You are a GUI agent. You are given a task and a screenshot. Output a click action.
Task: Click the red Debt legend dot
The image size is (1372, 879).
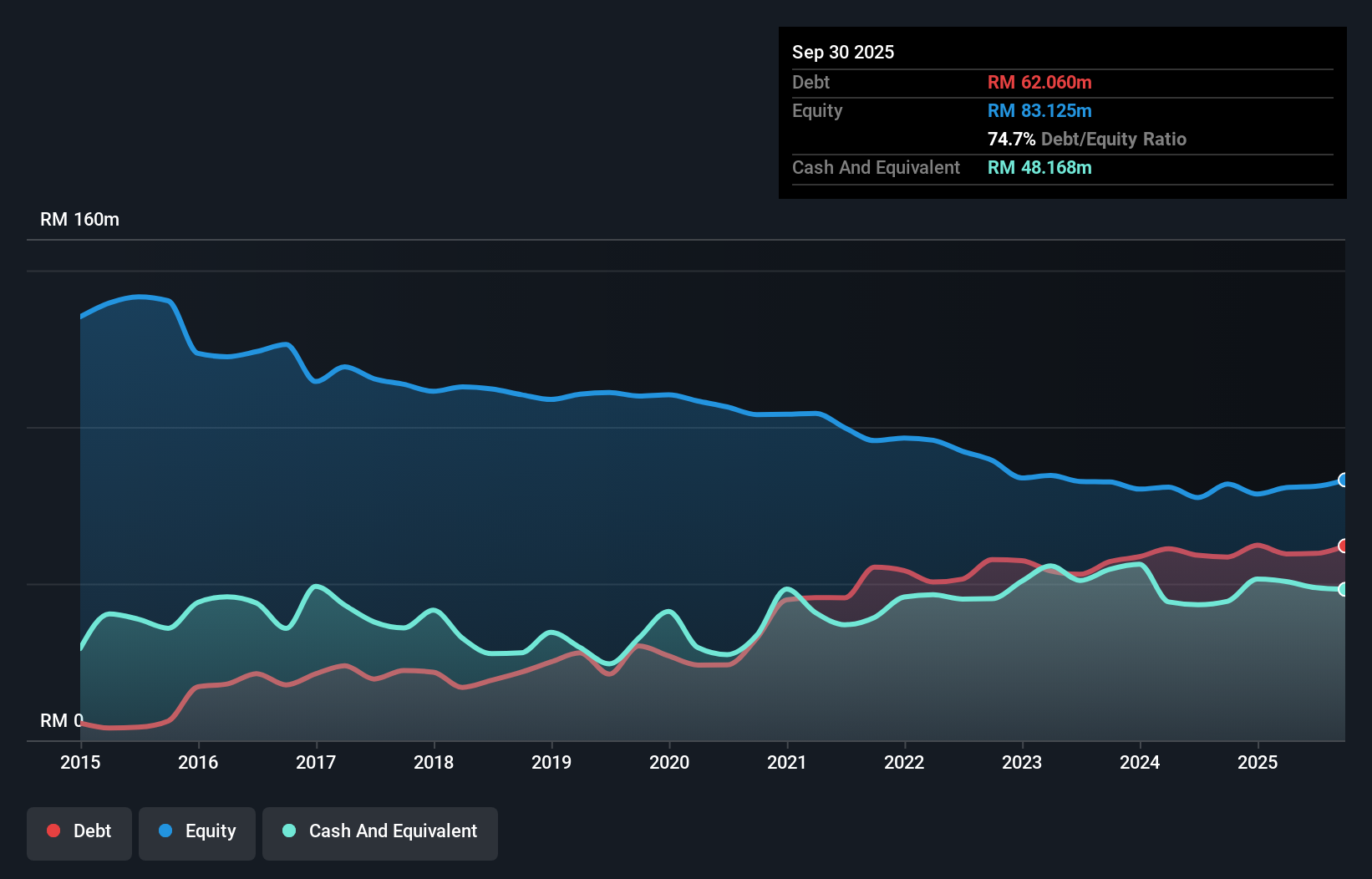(x=53, y=831)
